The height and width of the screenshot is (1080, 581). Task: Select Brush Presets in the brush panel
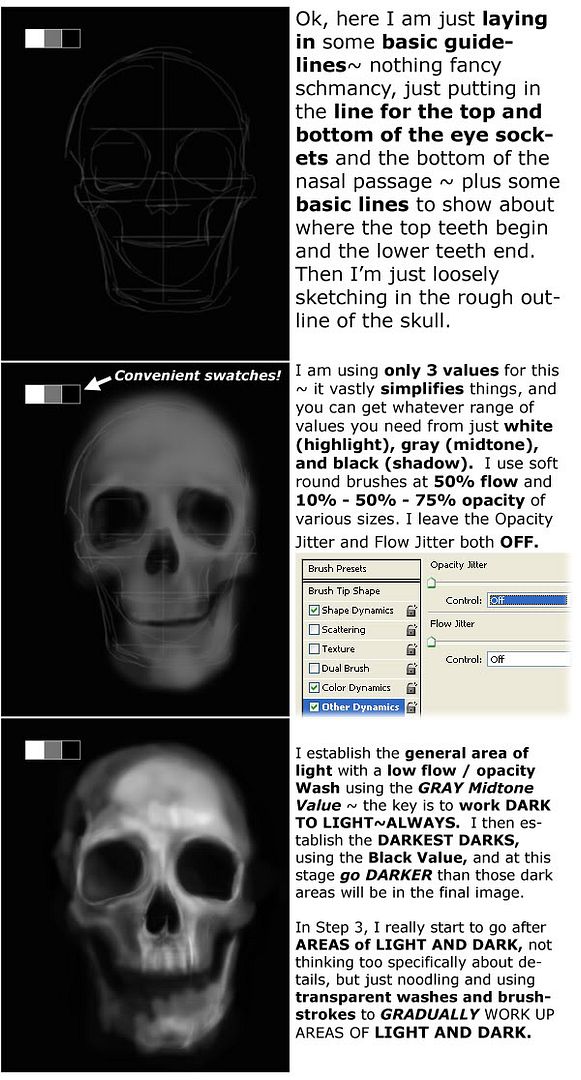point(361,569)
